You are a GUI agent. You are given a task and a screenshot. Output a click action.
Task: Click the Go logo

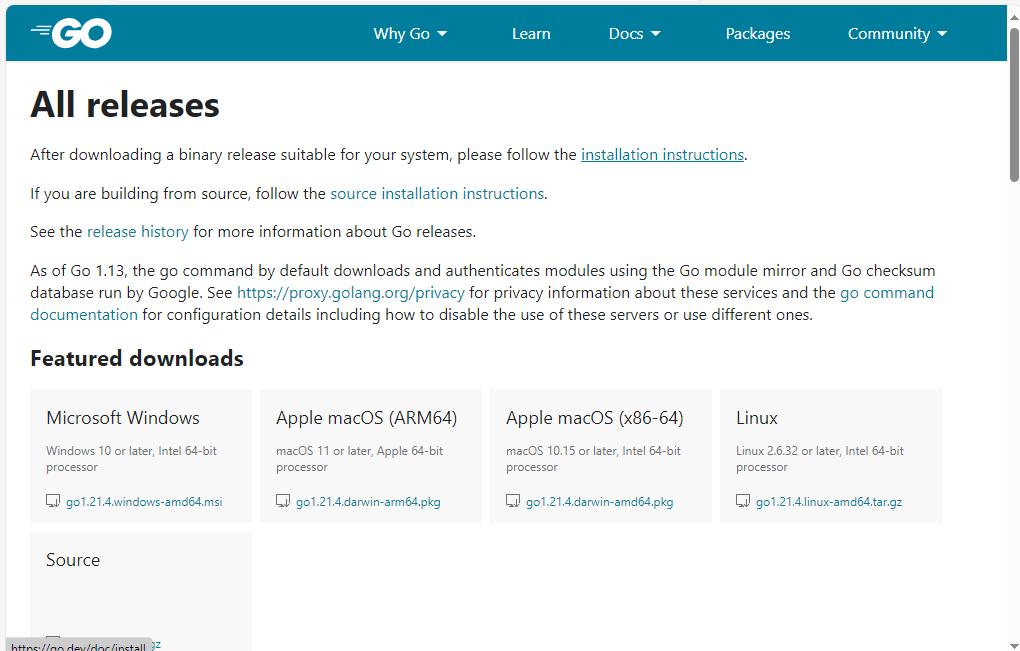click(x=71, y=33)
